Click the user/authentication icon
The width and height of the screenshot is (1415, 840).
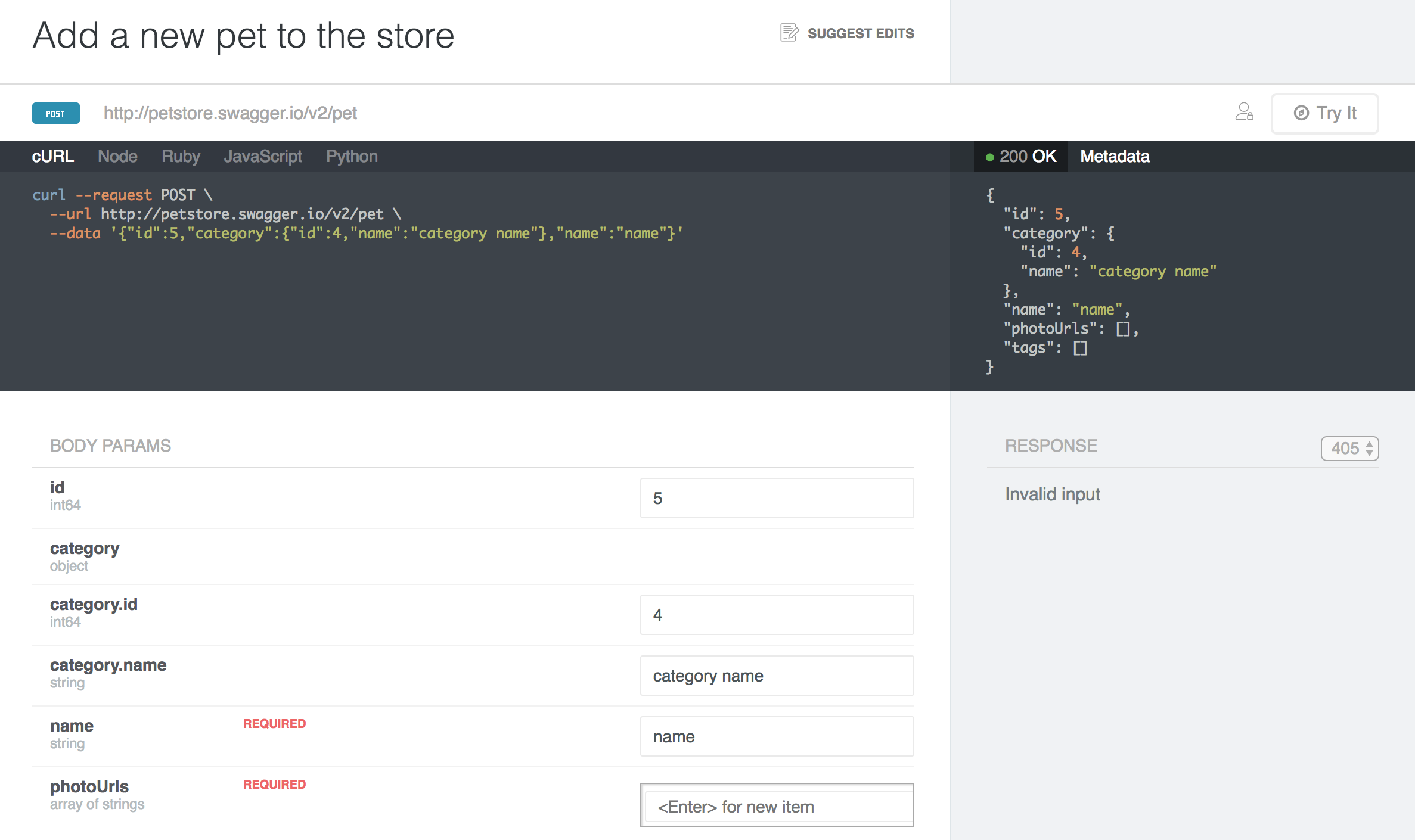click(1245, 112)
